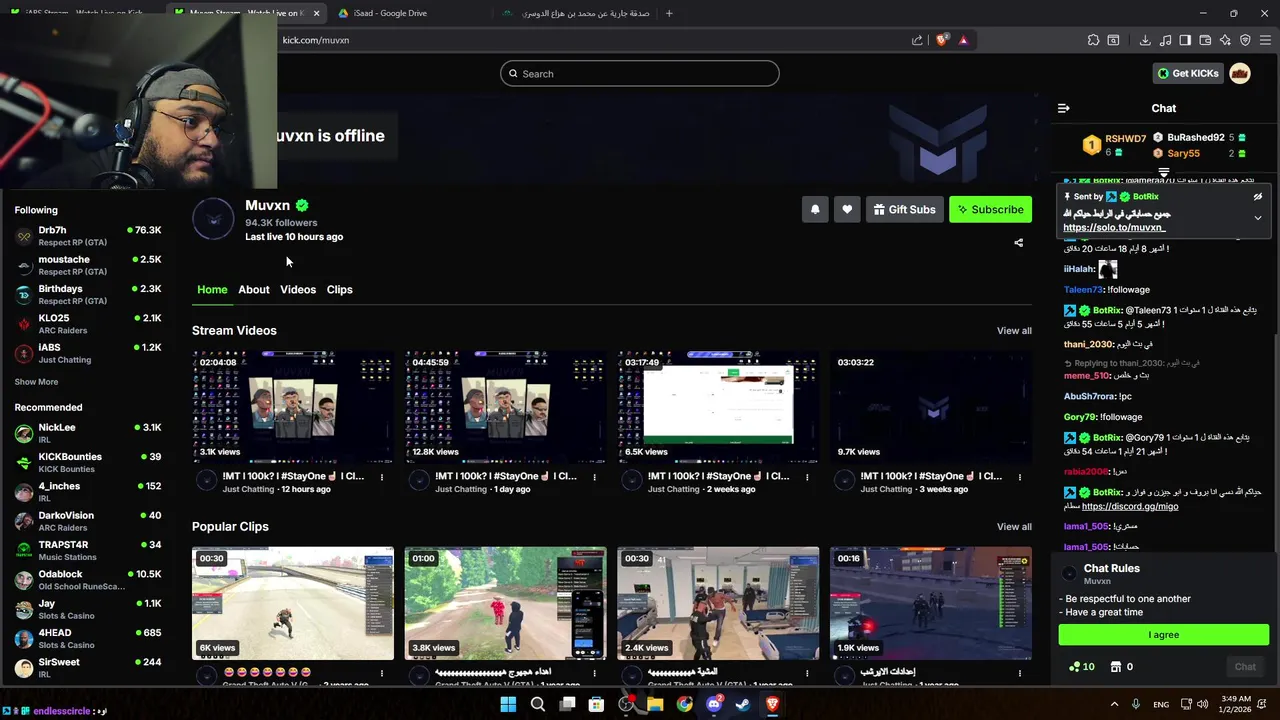
Task: Click RSHWD7 on the gift leaderboard
Action: tap(1125, 139)
